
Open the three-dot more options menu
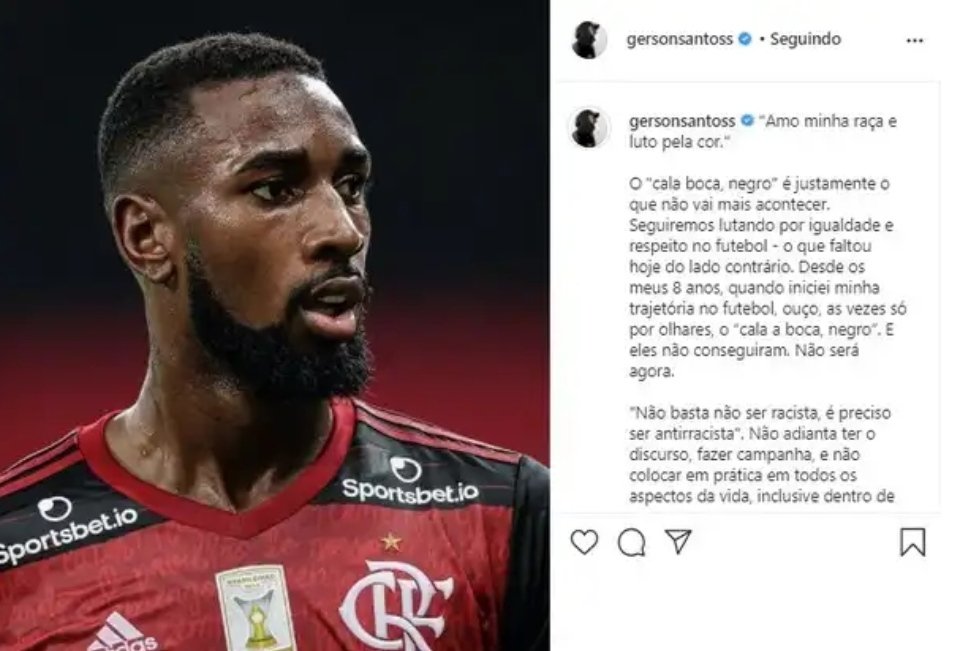(x=915, y=40)
